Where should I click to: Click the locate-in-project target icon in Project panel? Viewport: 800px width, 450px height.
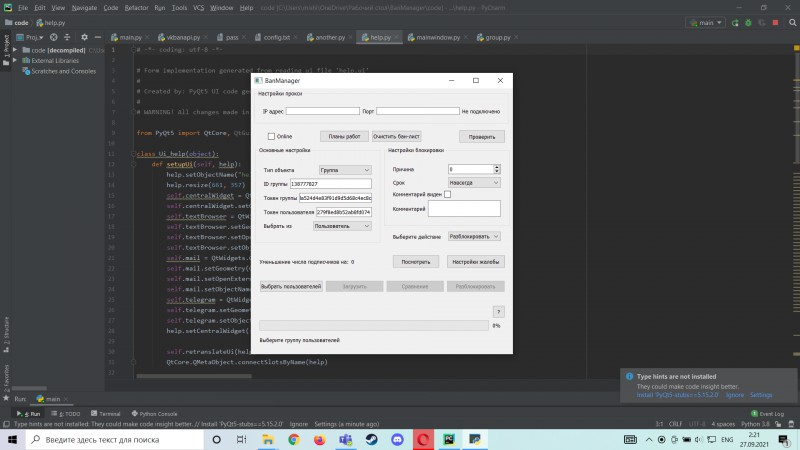pos(54,37)
